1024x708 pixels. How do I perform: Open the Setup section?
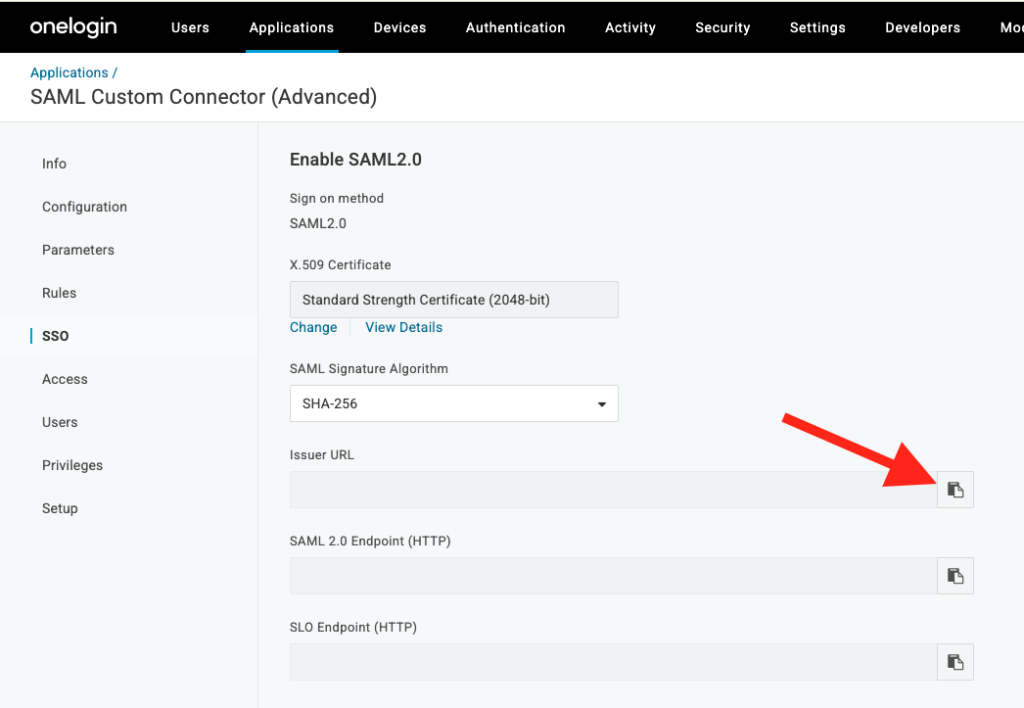pyautogui.click(x=60, y=507)
